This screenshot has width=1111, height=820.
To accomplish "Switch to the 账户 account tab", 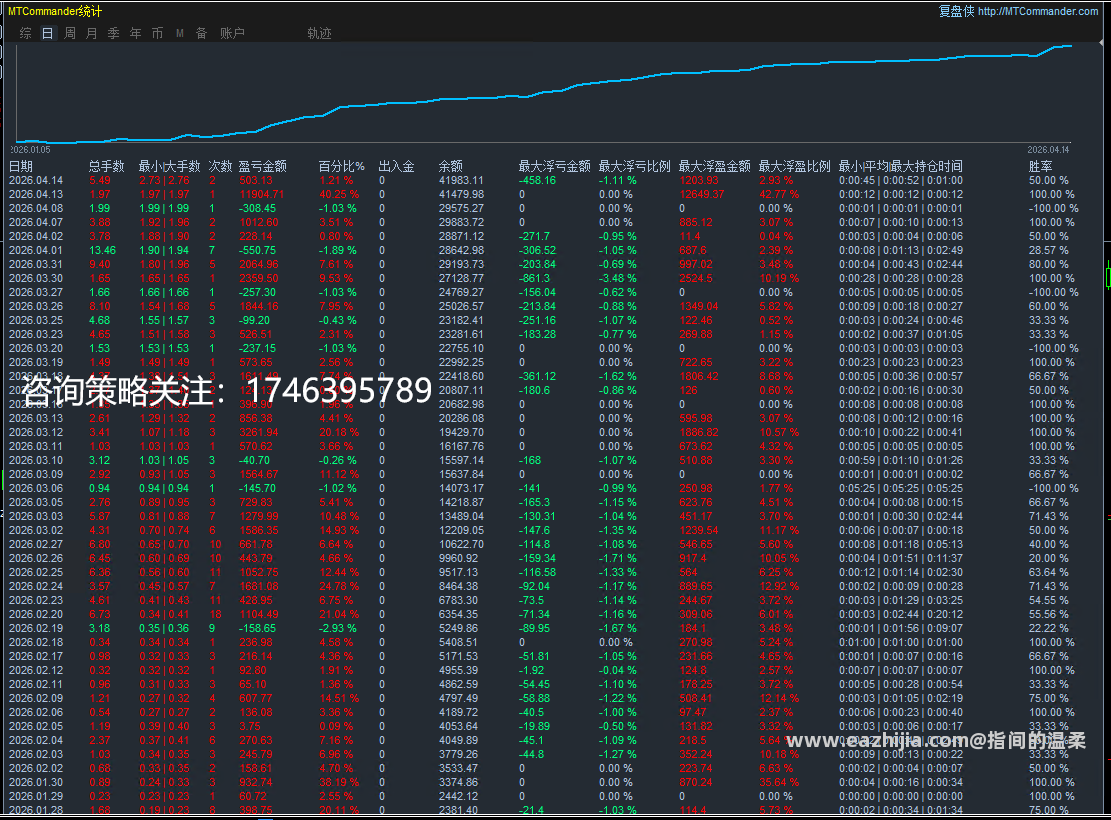I will click(232, 33).
